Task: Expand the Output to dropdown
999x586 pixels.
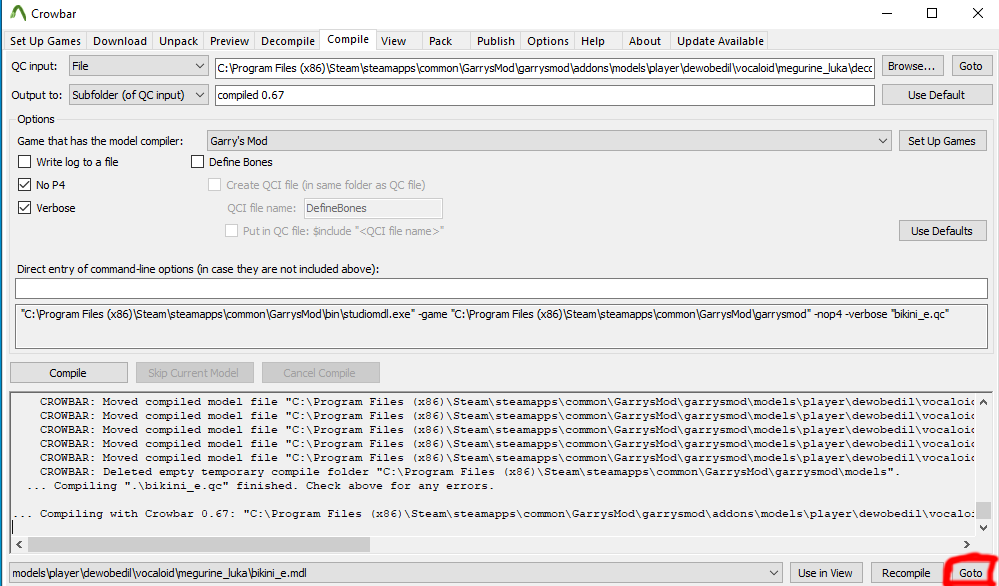Action: [138, 95]
